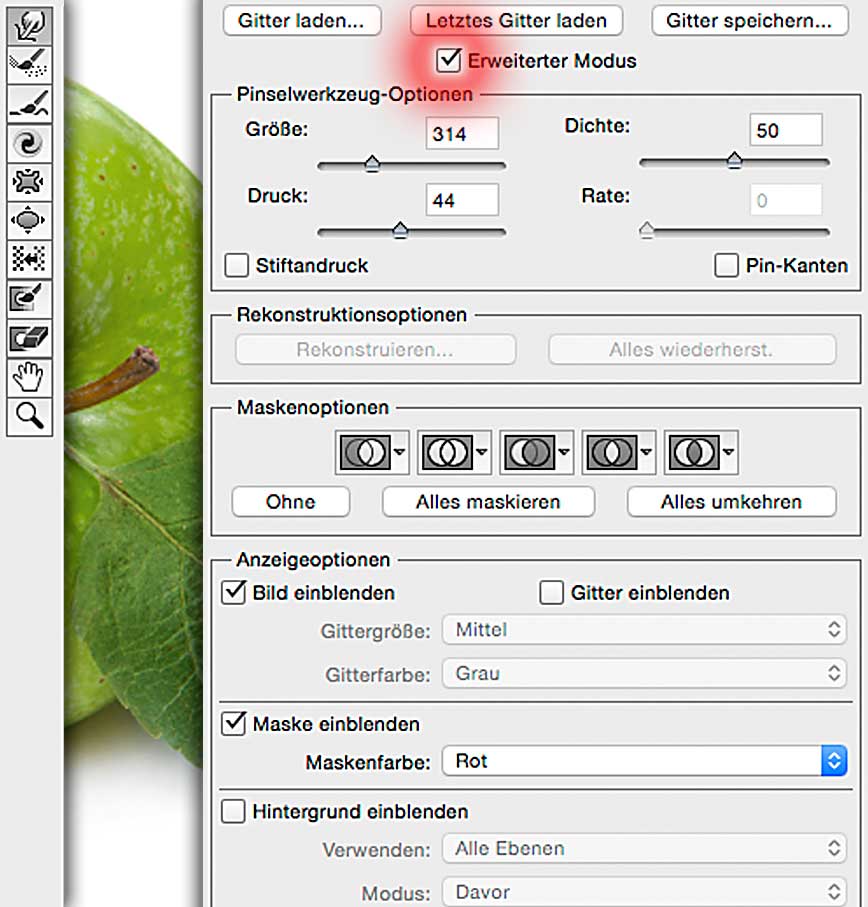Enable the Stiftandruck checkbox
The height and width of the screenshot is (907, 868).
point(237,266)
